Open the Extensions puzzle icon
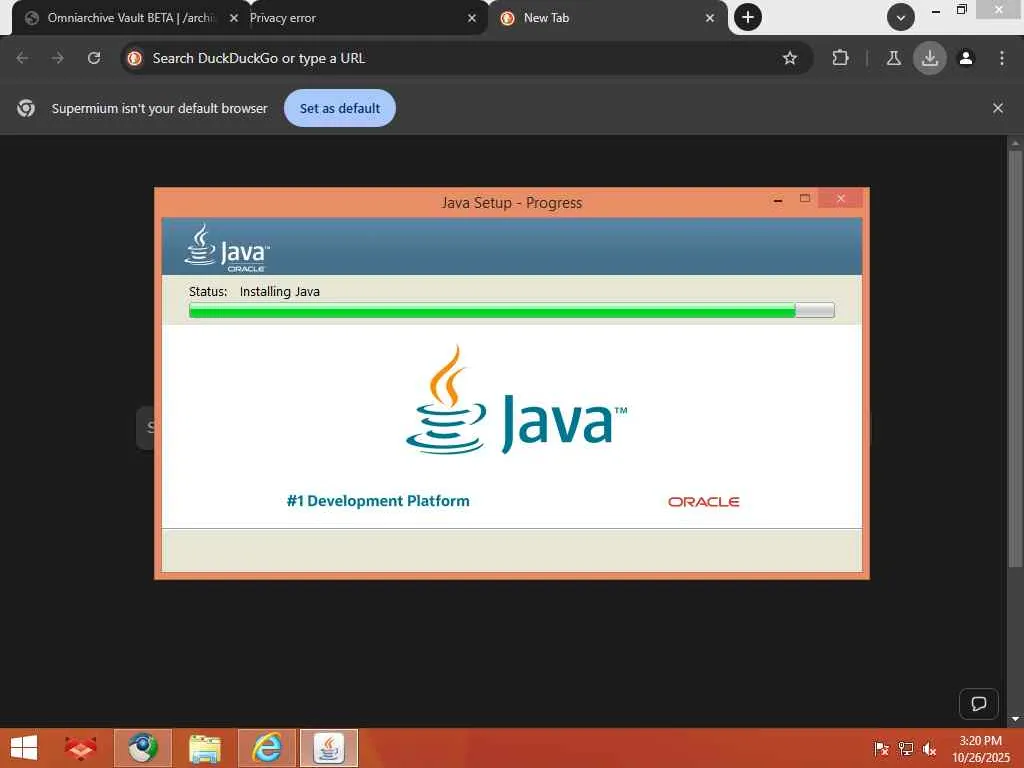1024x768 pixels. (840, 58)
